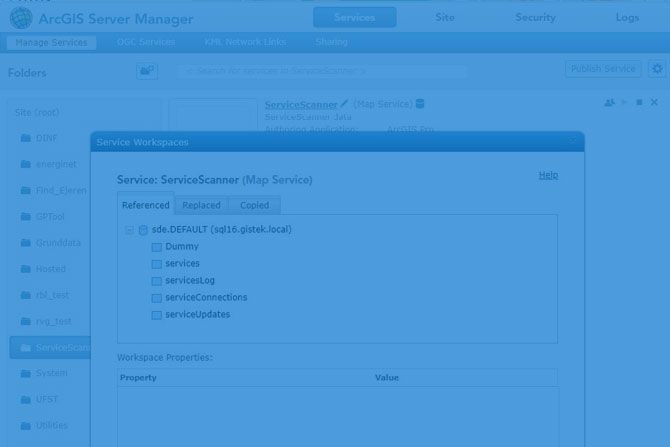The image size is (670, 447).
Task: Open the Help link in dialog
Action: tap(548, 175)
